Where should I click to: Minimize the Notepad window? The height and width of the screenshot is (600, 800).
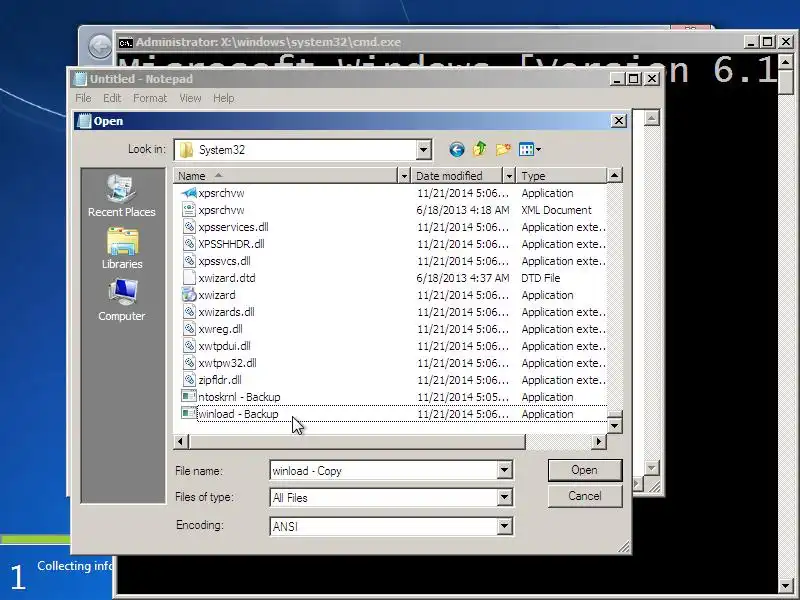617,79
